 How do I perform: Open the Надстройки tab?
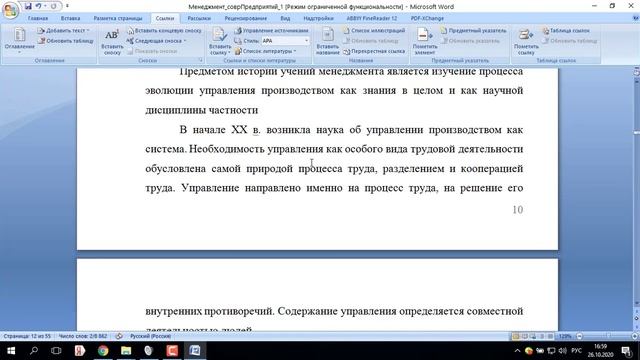pyautogui.click(x=318, y=18)
